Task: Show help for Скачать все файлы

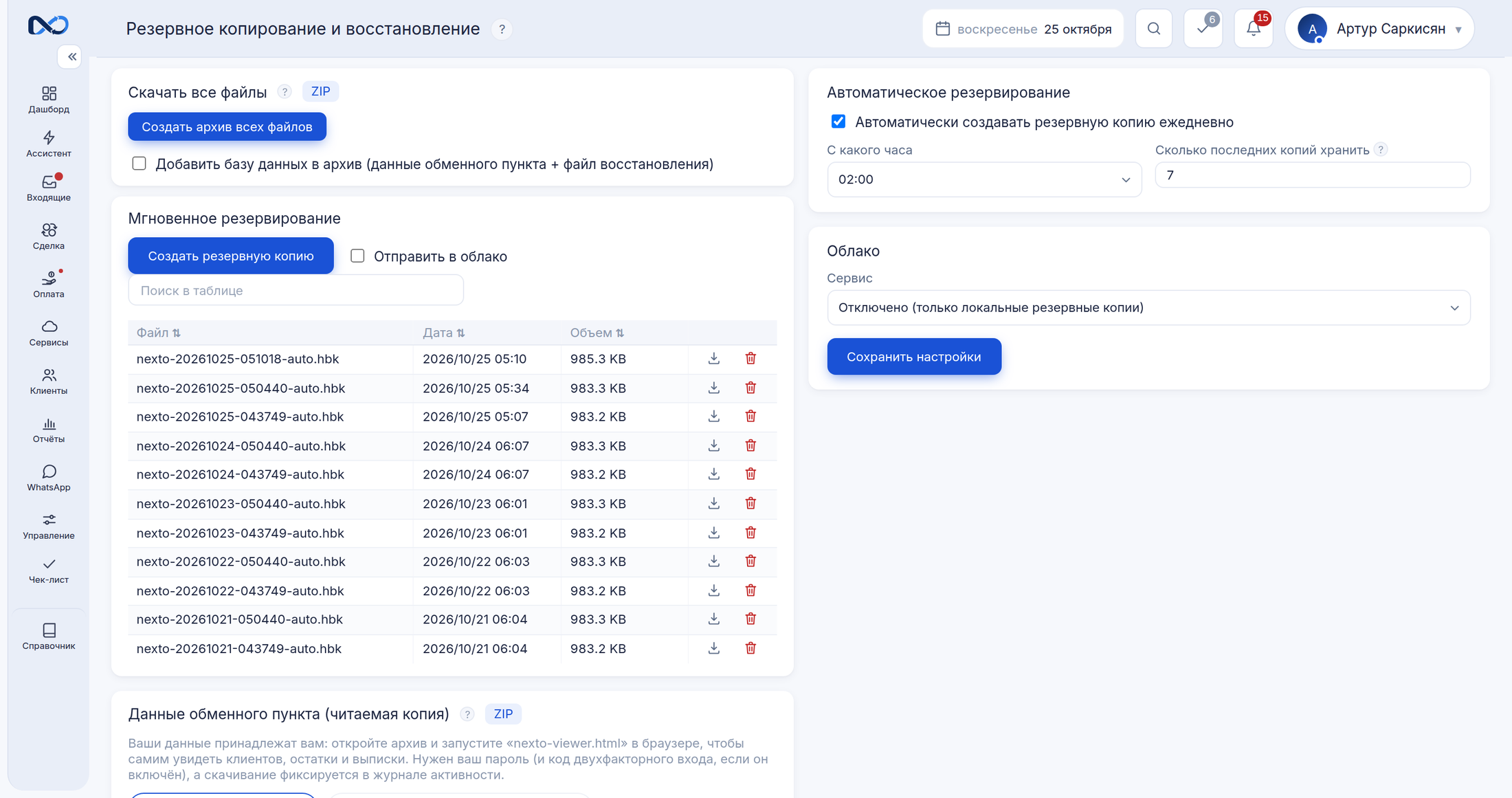Action: point(285,92)
